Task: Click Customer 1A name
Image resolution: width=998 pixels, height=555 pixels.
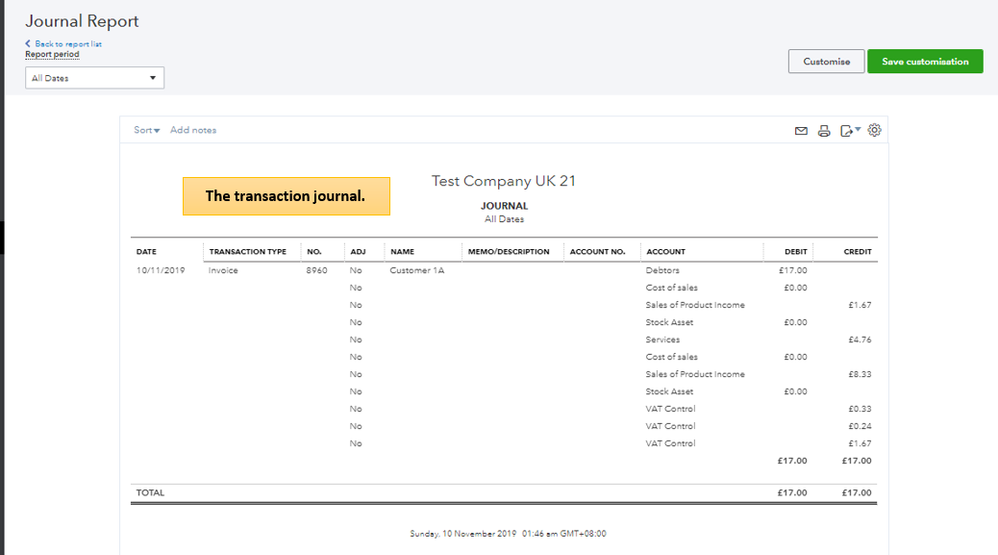Action: click(x=417, y=270)
